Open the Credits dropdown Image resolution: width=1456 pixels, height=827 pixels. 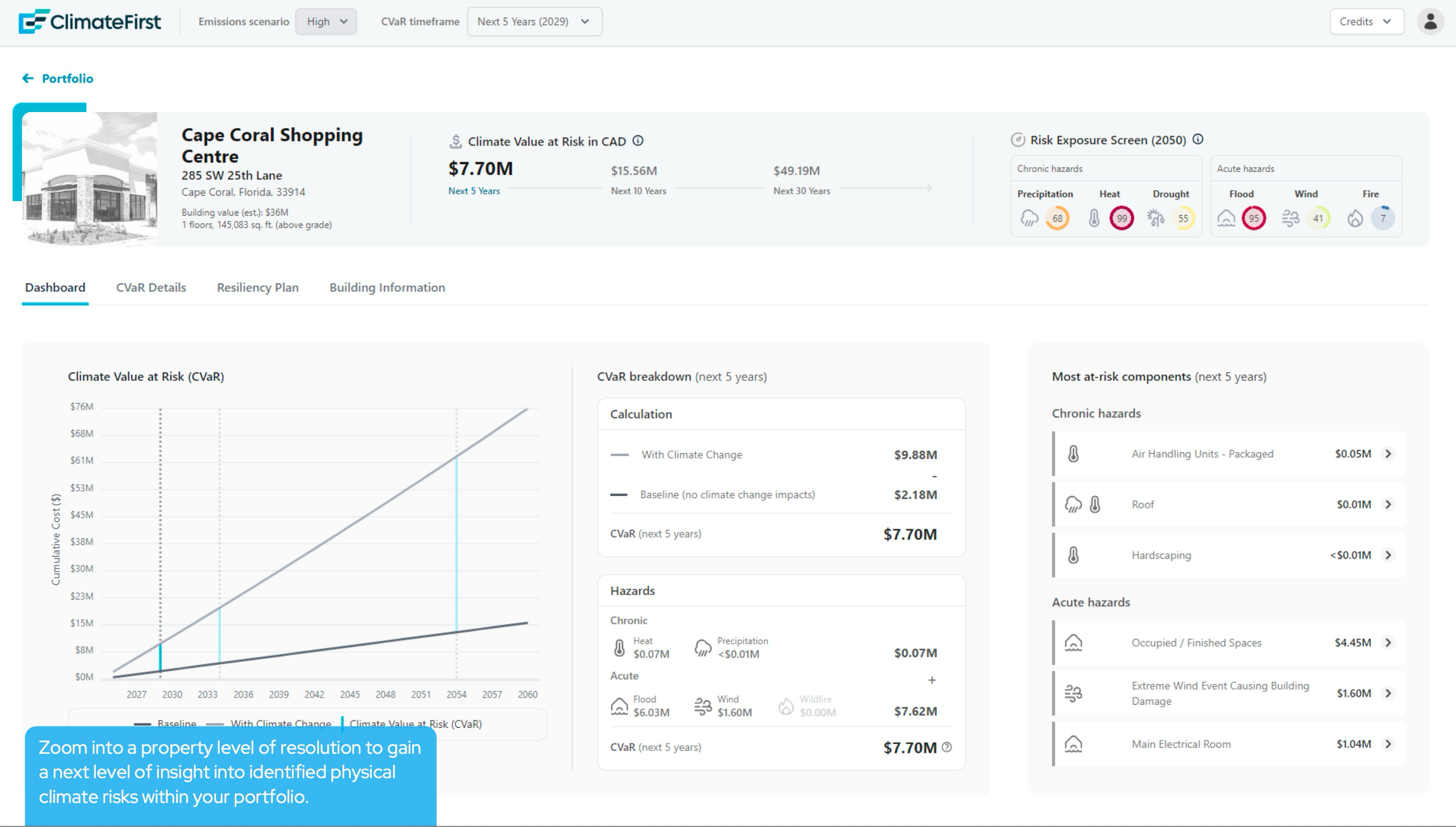[1366, 22]
